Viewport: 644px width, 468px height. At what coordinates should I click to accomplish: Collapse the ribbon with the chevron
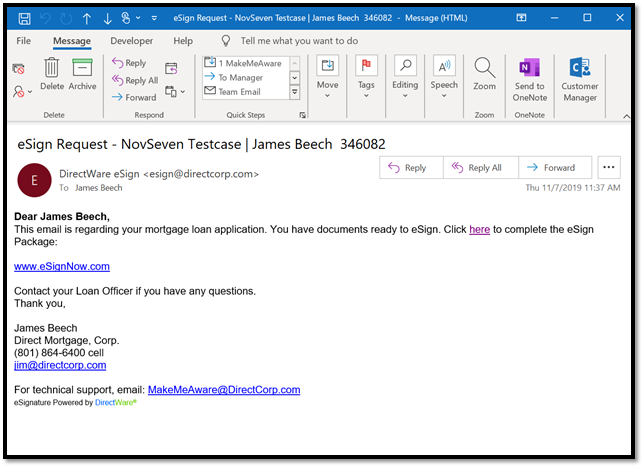tap(626, 117)
